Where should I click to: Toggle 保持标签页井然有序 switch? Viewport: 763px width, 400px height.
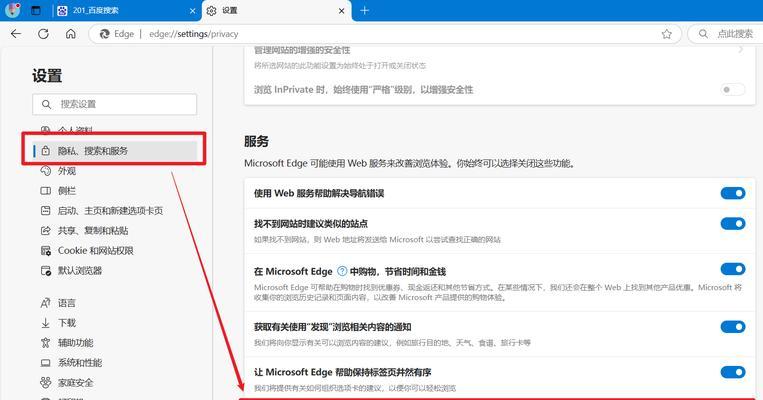(x=733, y=372)
